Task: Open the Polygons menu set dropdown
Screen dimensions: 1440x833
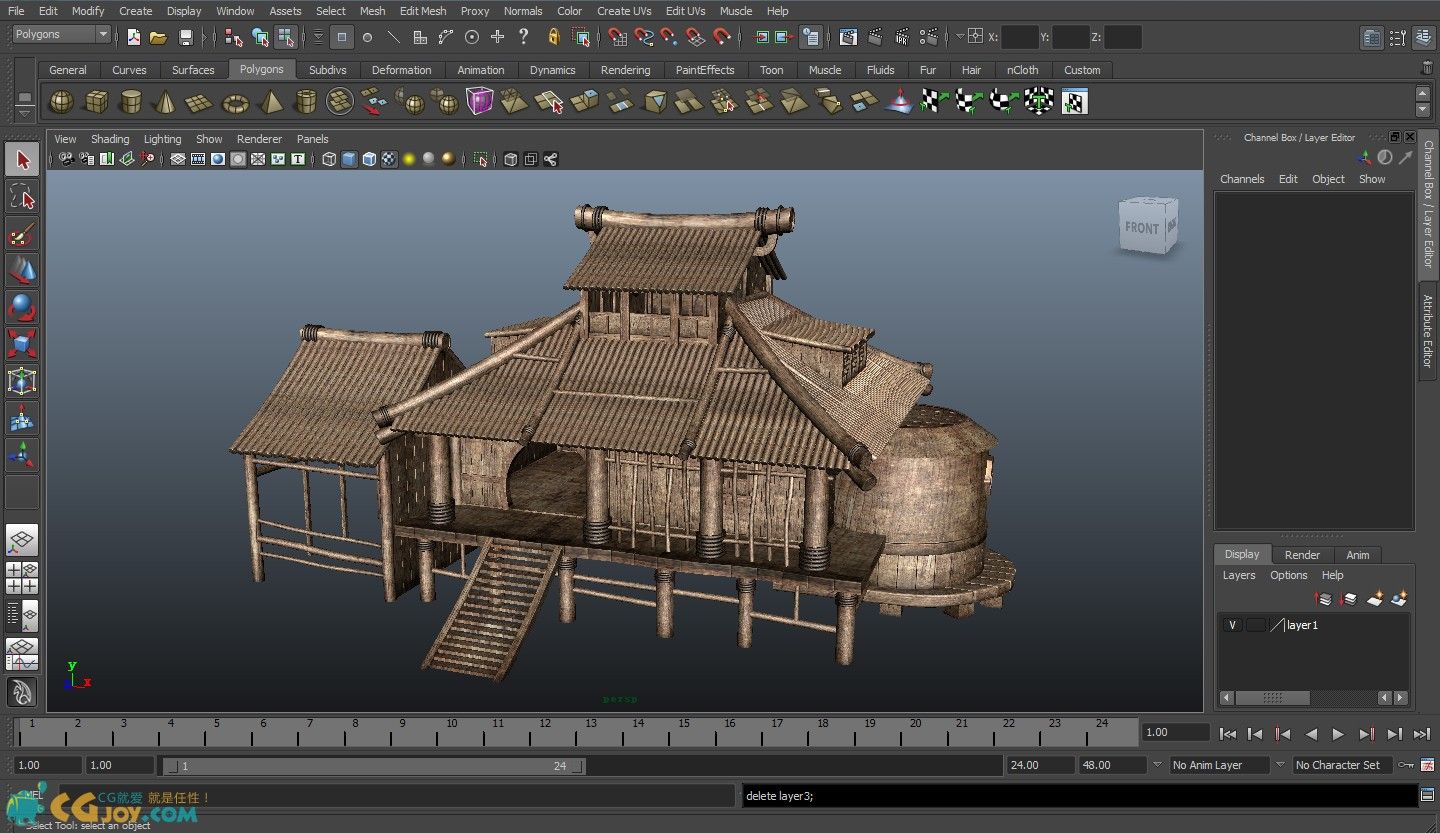Action: (x=61, y=35)
